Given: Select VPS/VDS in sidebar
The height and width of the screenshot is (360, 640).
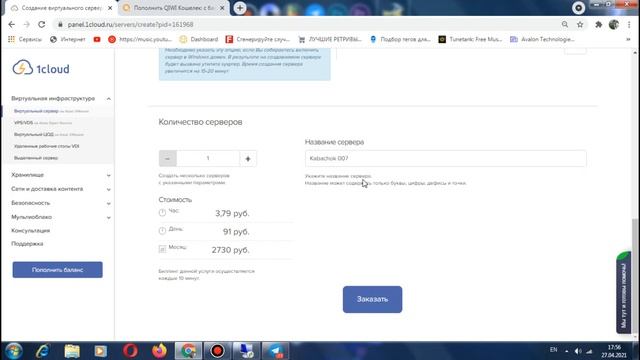Looking at the screenshot, I should pyautogui.click(x=43, y=122).
